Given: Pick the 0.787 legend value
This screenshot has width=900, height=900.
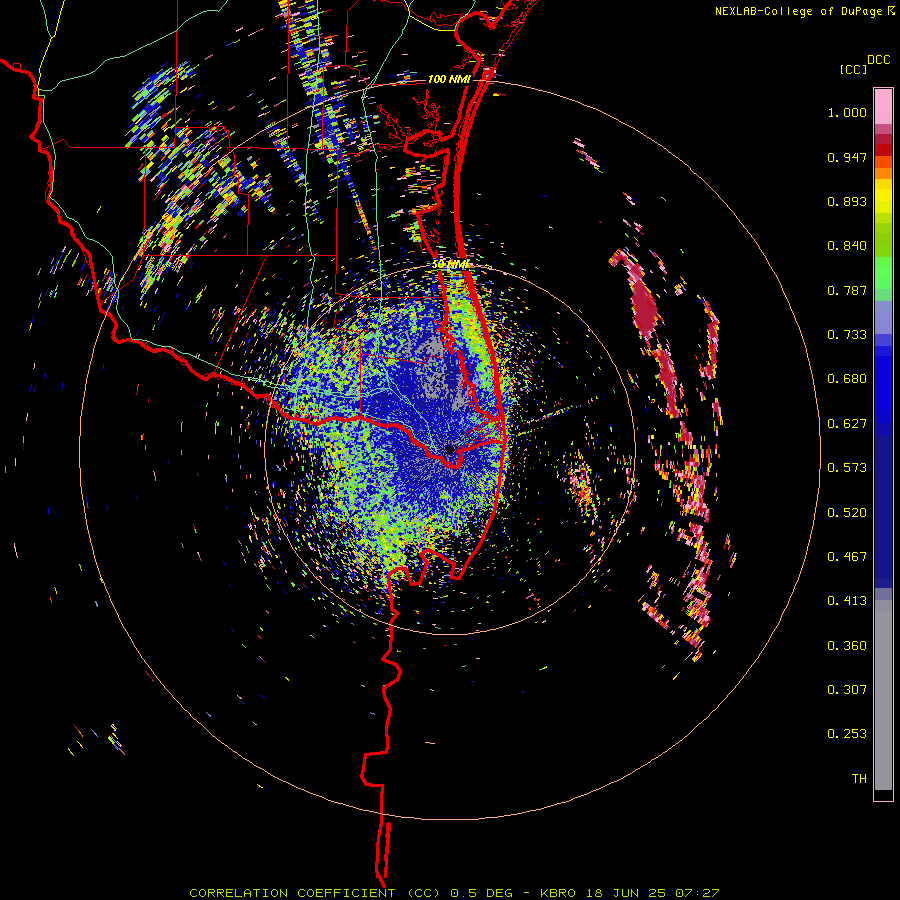Looking at the screenshot, I should (847, 290).
